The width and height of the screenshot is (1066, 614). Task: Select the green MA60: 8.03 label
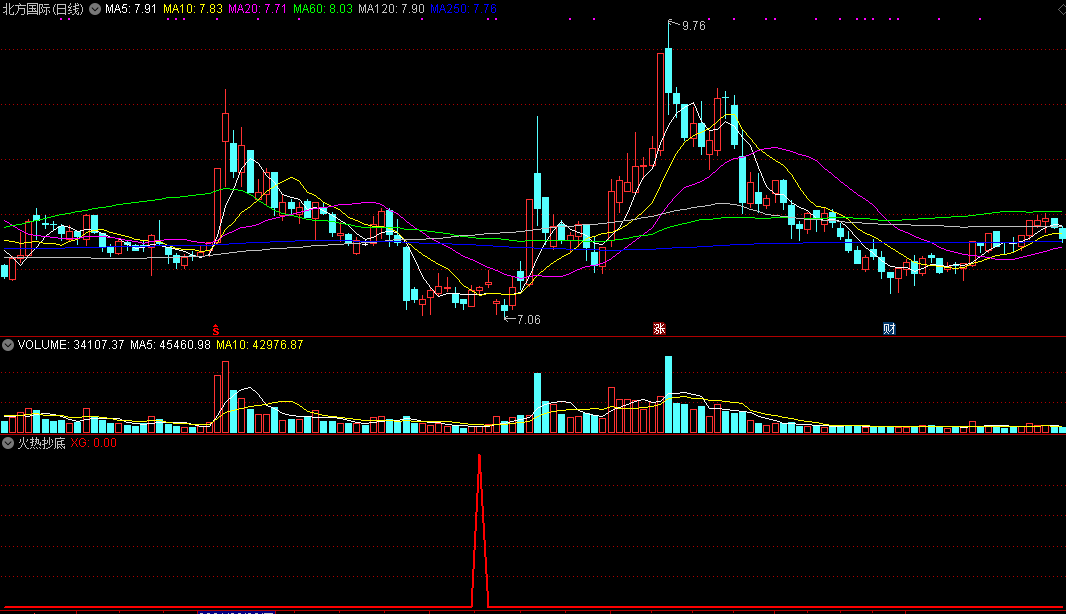323,9
